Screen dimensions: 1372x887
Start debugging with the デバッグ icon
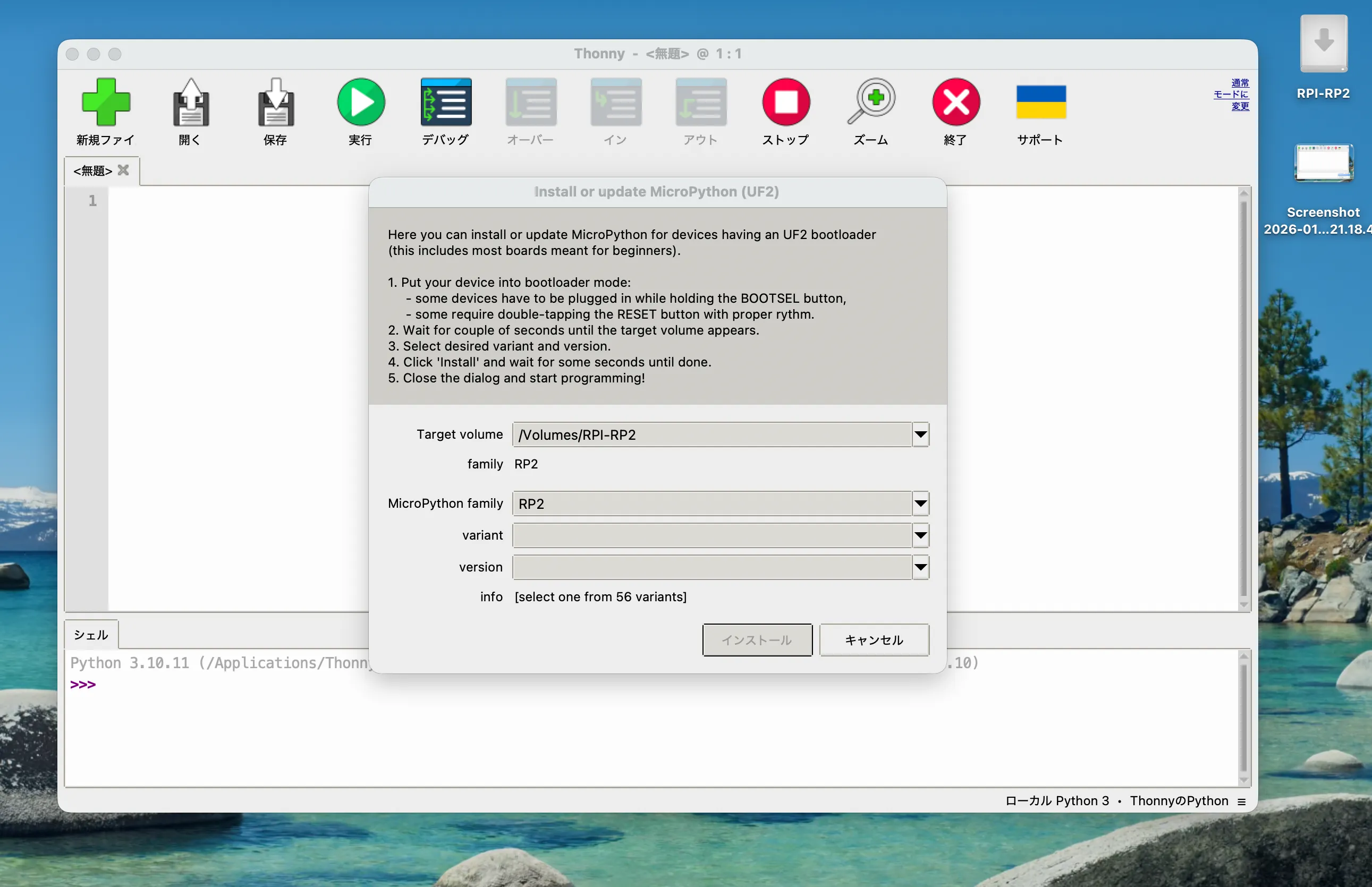point(445,102)
